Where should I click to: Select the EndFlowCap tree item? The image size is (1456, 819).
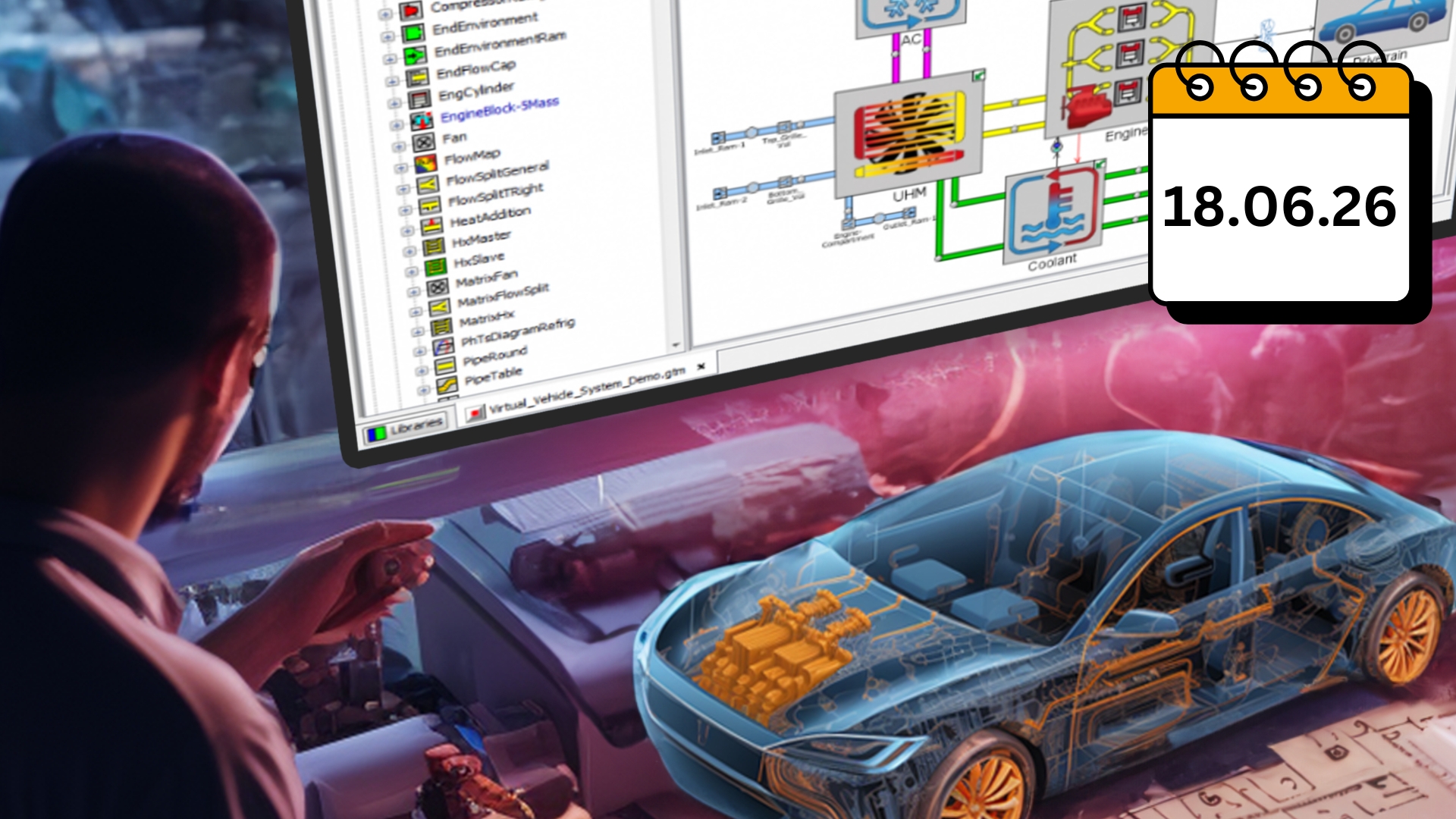(475, 70)
